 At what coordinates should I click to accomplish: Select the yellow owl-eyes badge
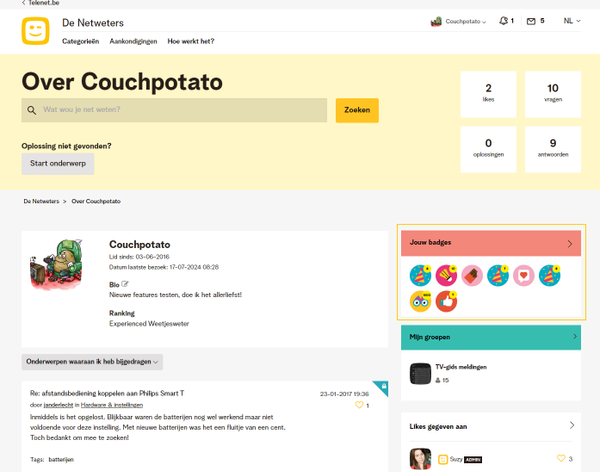(420, 301)
